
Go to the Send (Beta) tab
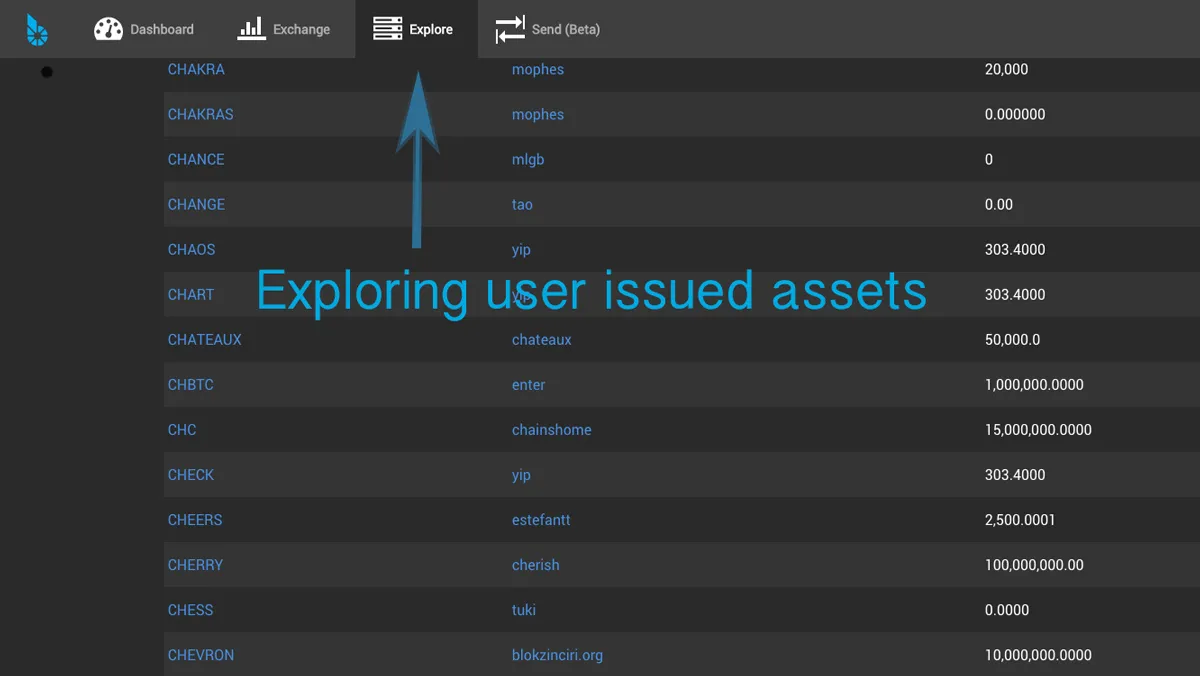pos(548,29)
